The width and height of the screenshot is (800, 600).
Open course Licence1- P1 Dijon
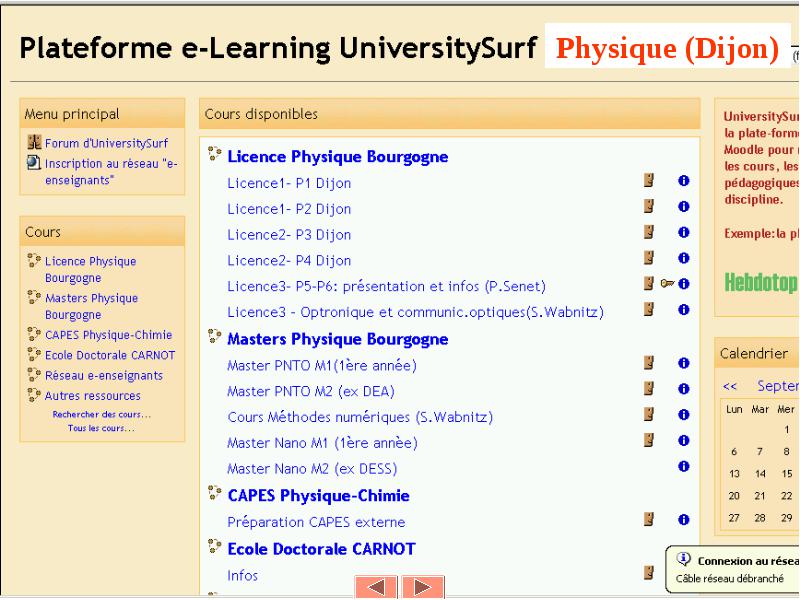[x=289, y=183]
